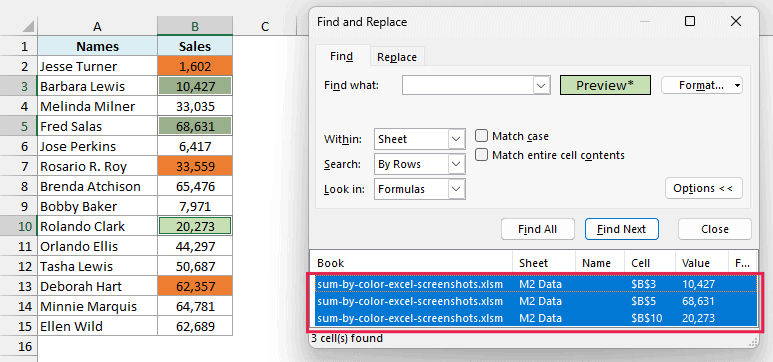Select row 16 via its row header
This screenshot has width=773, height=362.
[x=19, y=346]
